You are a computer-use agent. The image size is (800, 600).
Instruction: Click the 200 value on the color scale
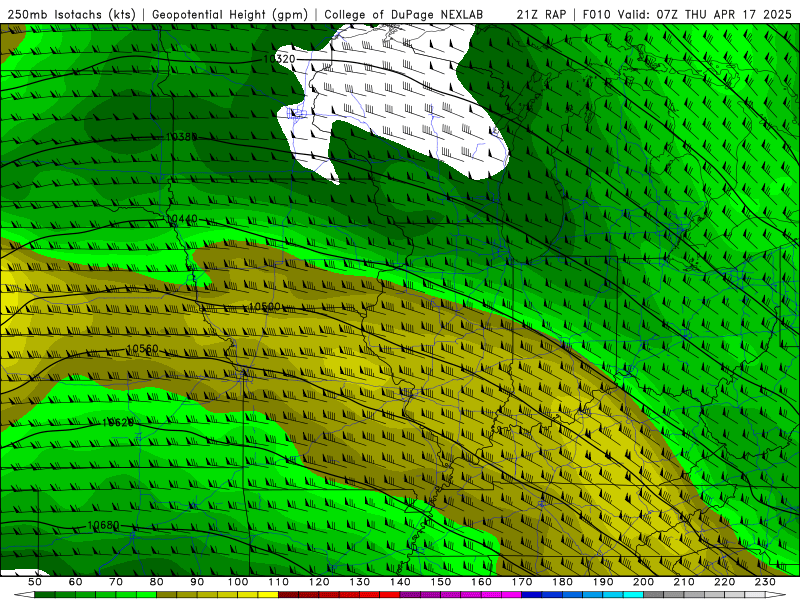pyautogui.click(x=644, y=582)
